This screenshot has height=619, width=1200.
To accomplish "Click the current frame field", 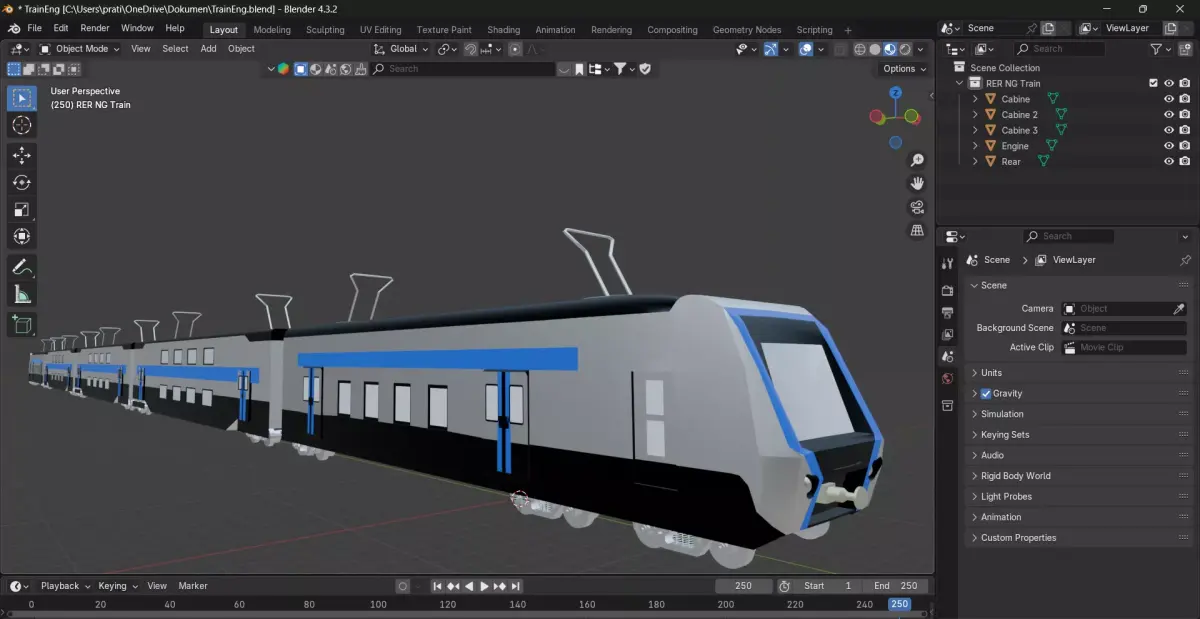I will tap(743, 586).
